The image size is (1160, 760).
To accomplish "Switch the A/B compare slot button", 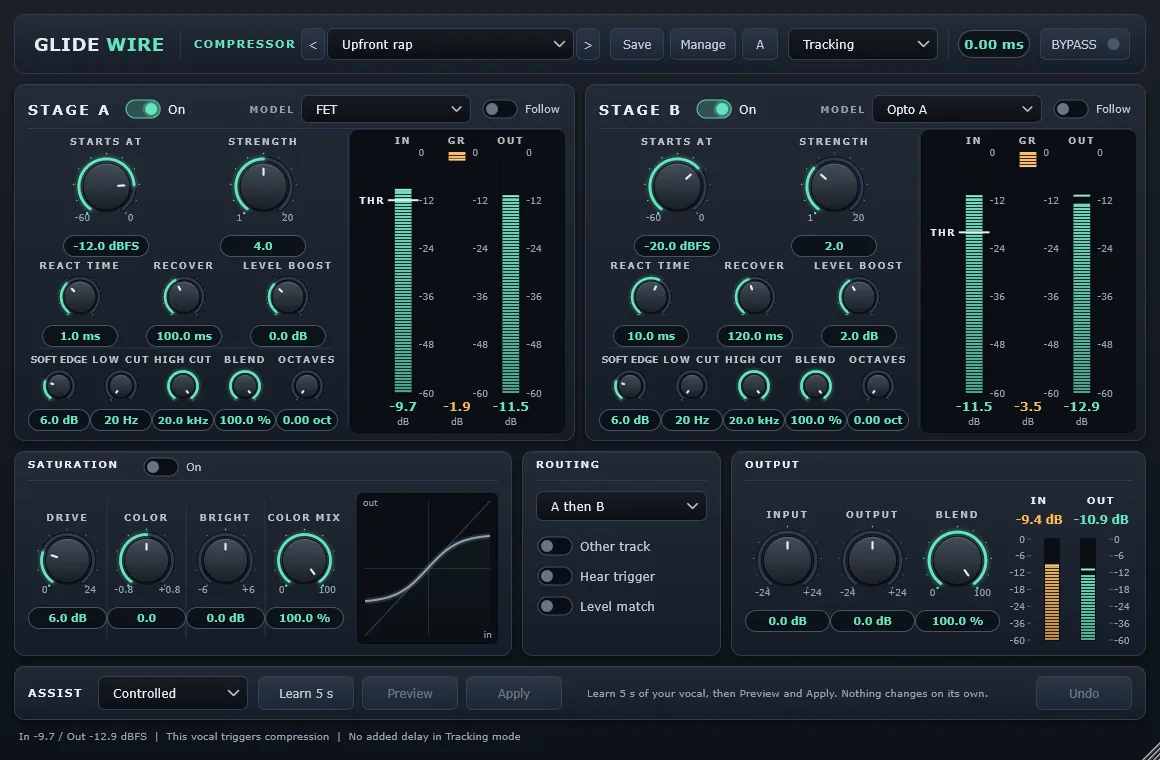I will pos(760,44).
